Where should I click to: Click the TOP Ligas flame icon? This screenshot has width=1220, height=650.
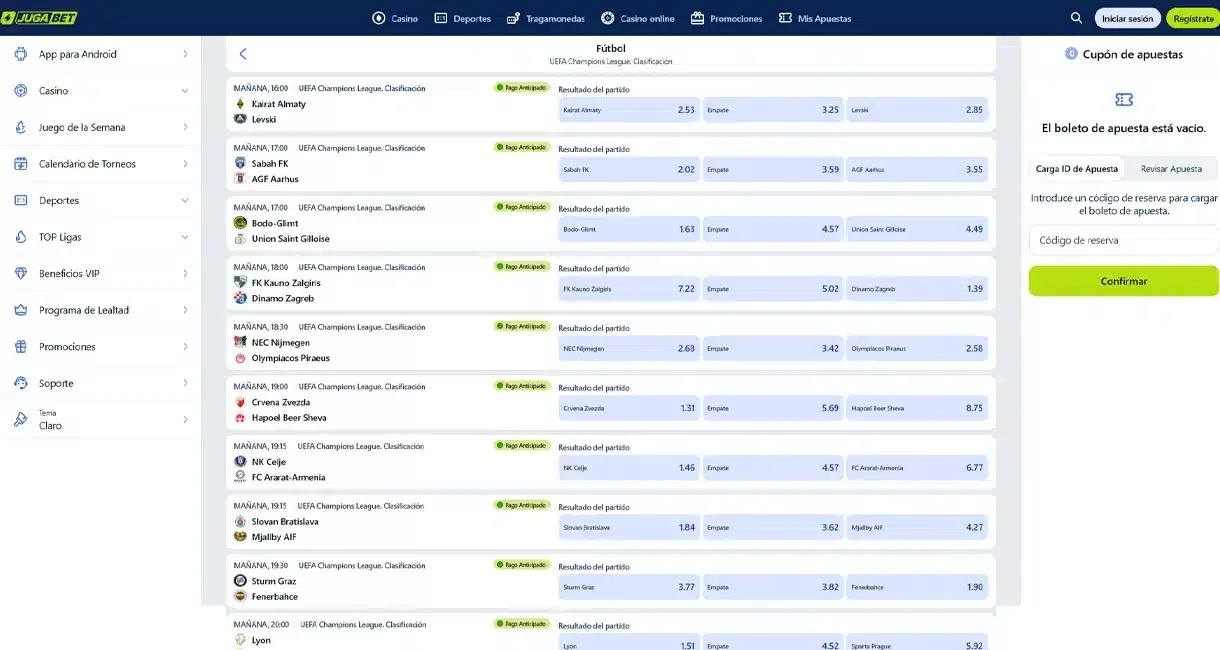(x=20, y=237)
